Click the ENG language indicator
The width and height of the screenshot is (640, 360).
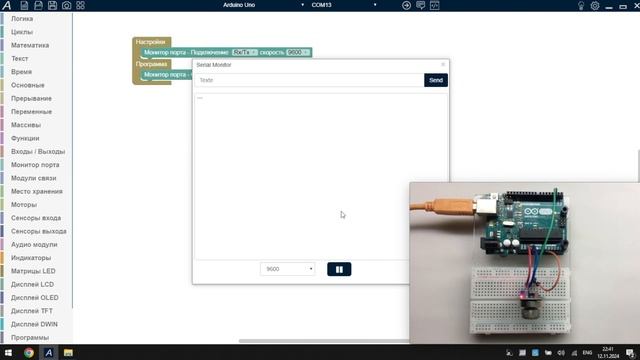[x=587, y=353]
